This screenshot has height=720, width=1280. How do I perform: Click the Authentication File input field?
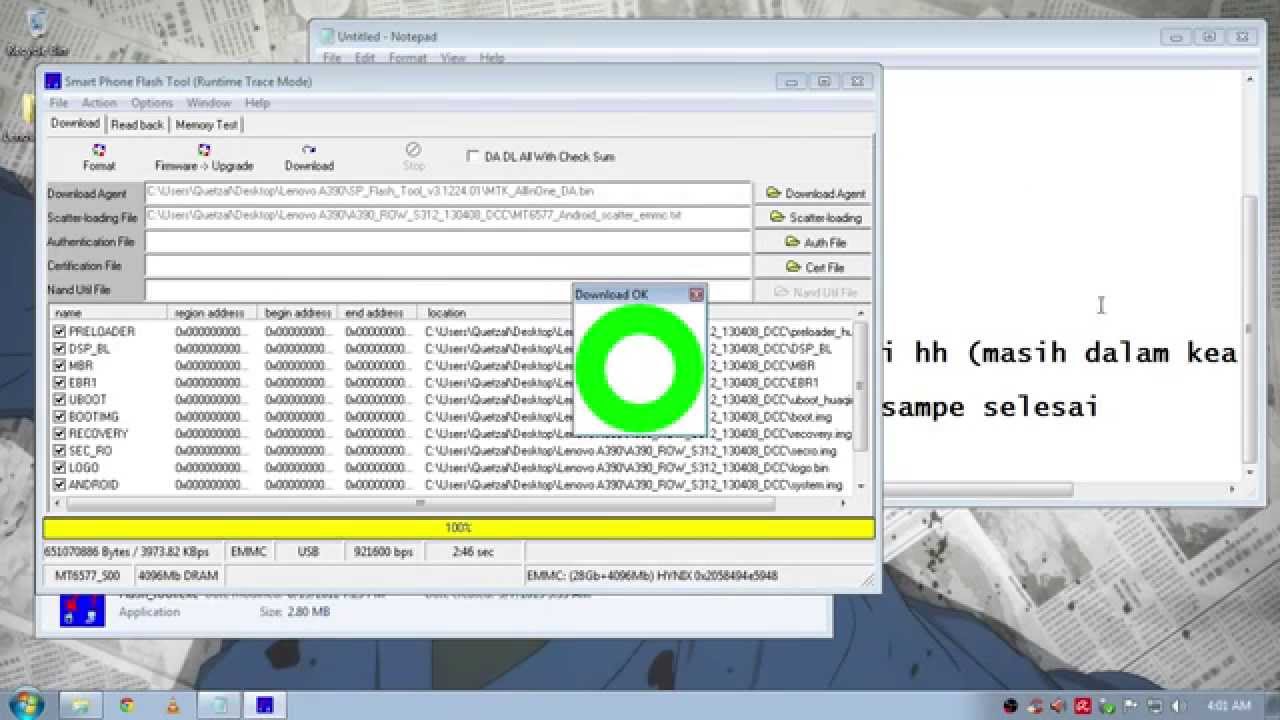click(x=448, y=241)
